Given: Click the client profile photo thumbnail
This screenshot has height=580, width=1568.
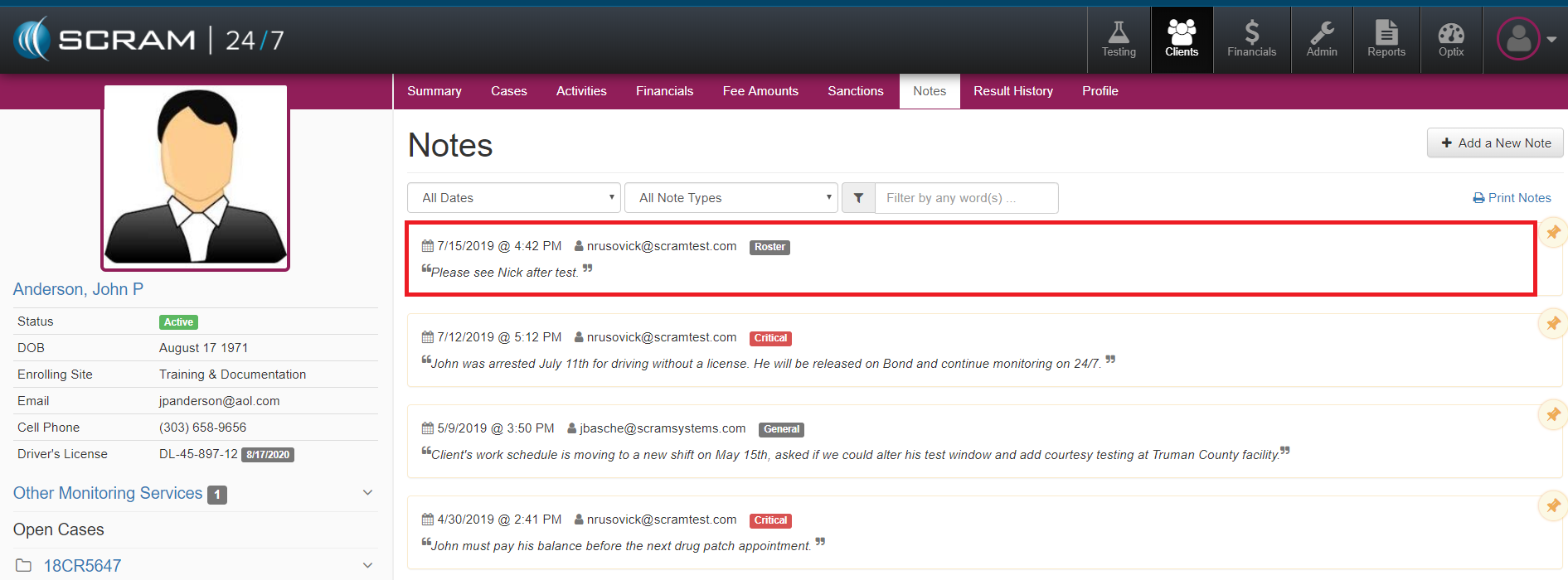Looking at the screenshot, I should [196, 177].
